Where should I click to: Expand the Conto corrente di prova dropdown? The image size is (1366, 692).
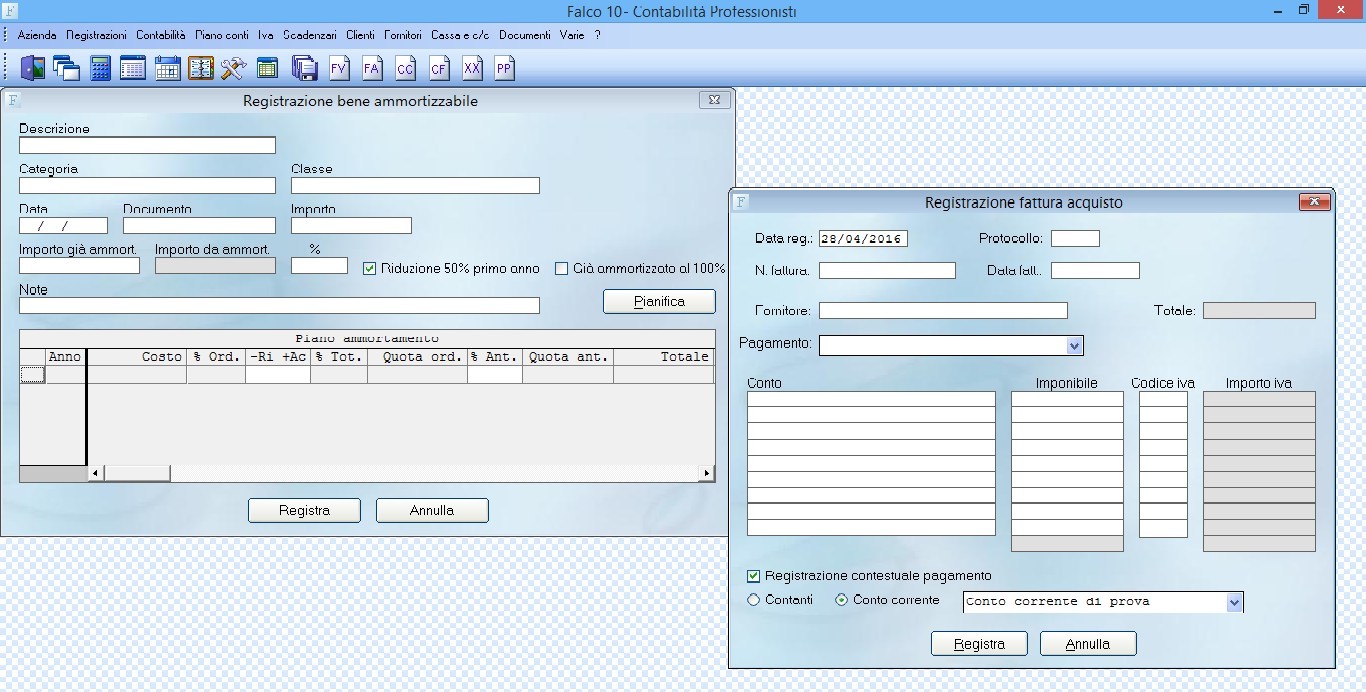(1234, 602)
